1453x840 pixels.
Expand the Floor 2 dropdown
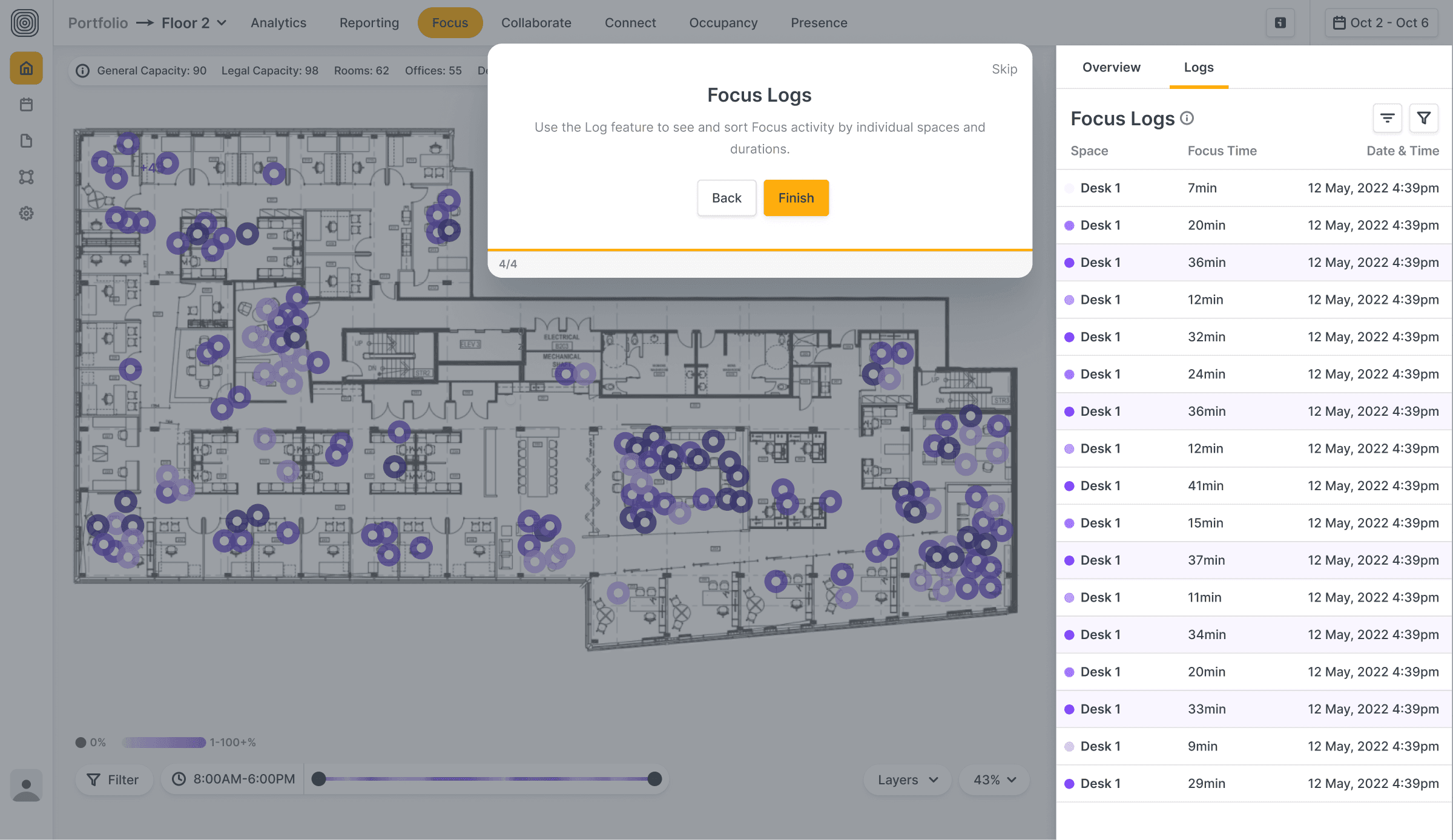pyautogui.click(x=194, y=23)
